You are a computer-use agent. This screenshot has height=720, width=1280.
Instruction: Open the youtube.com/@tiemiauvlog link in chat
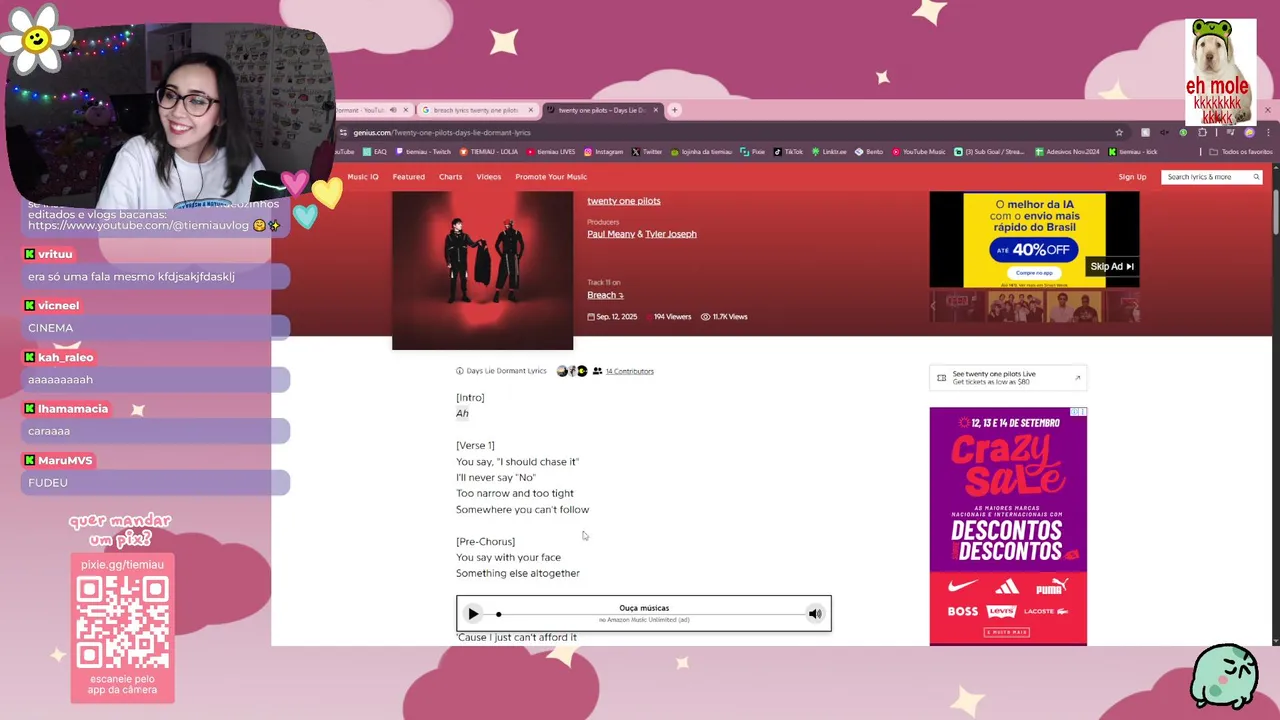point(138,226)
